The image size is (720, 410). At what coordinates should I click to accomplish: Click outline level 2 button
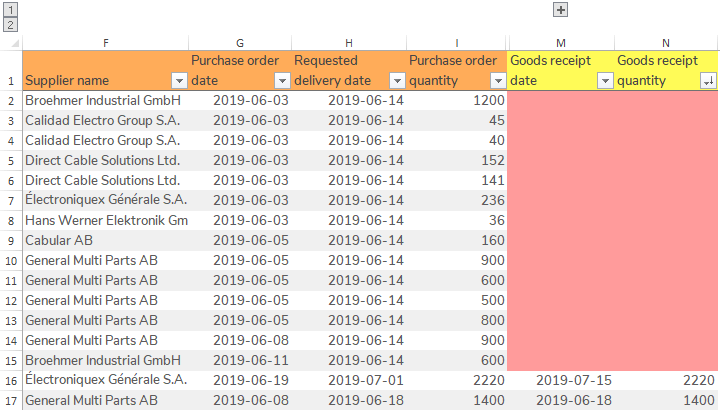pos(10,24)
